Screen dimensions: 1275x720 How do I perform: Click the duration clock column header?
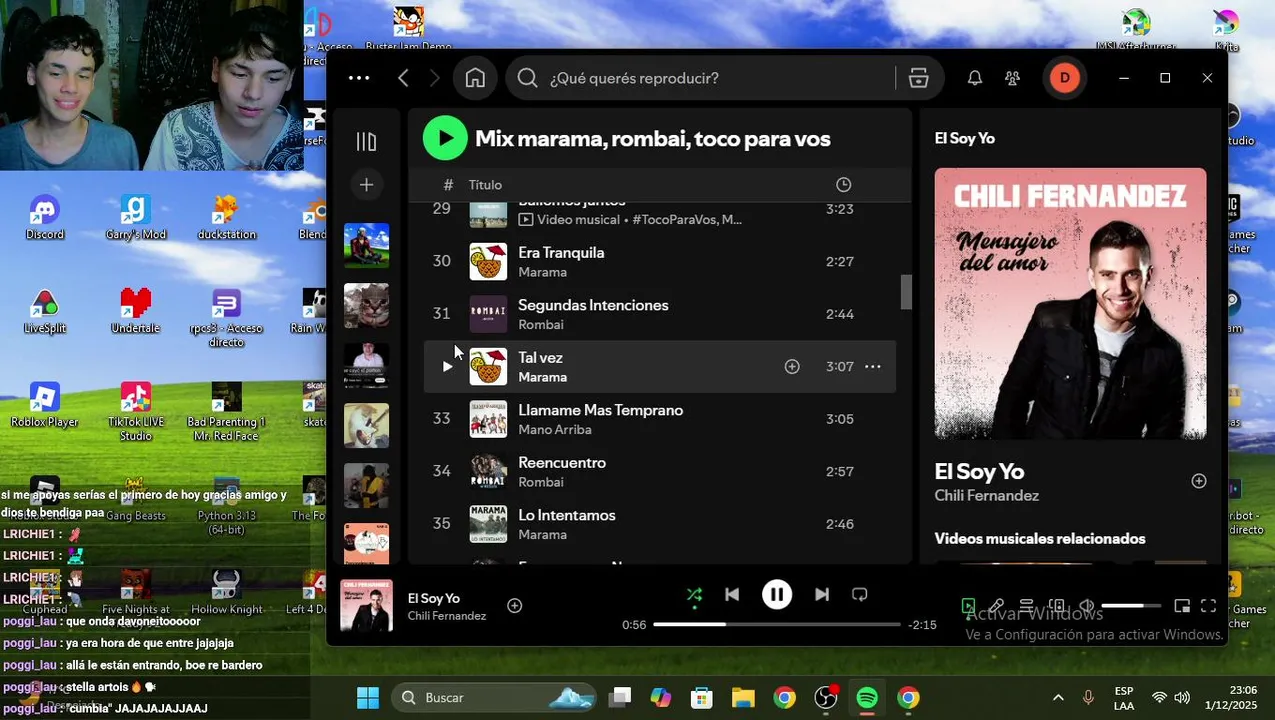tap(843, 184)
